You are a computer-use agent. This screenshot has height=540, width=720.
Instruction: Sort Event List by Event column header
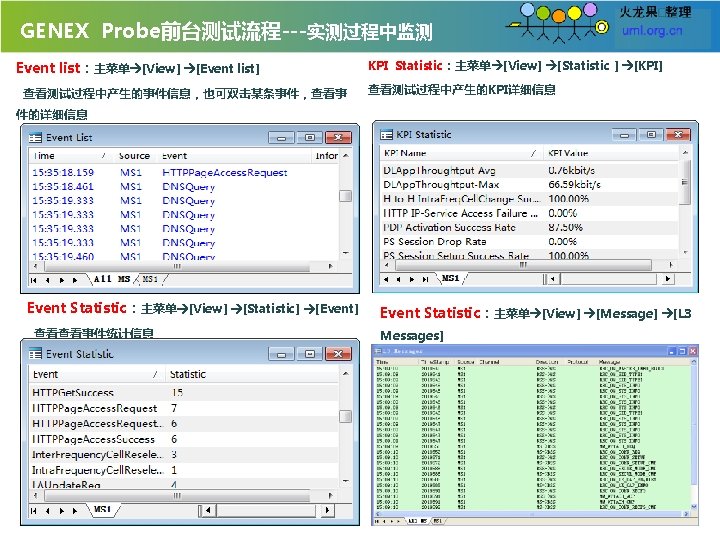tap(234, 156)
